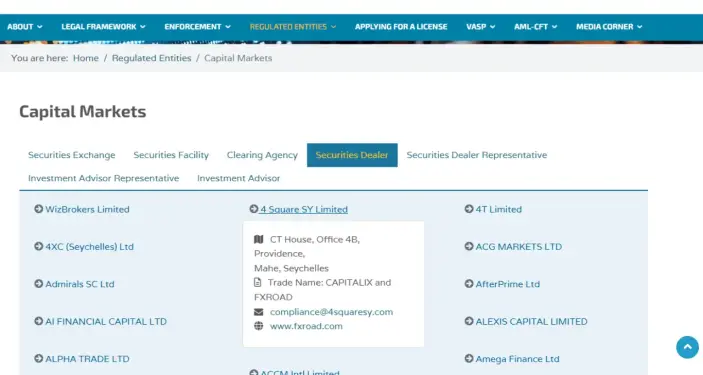Screen dimensions: 703x375
Task: Open WizBrokers Limited entry
Action: click(x=87, y=209)
